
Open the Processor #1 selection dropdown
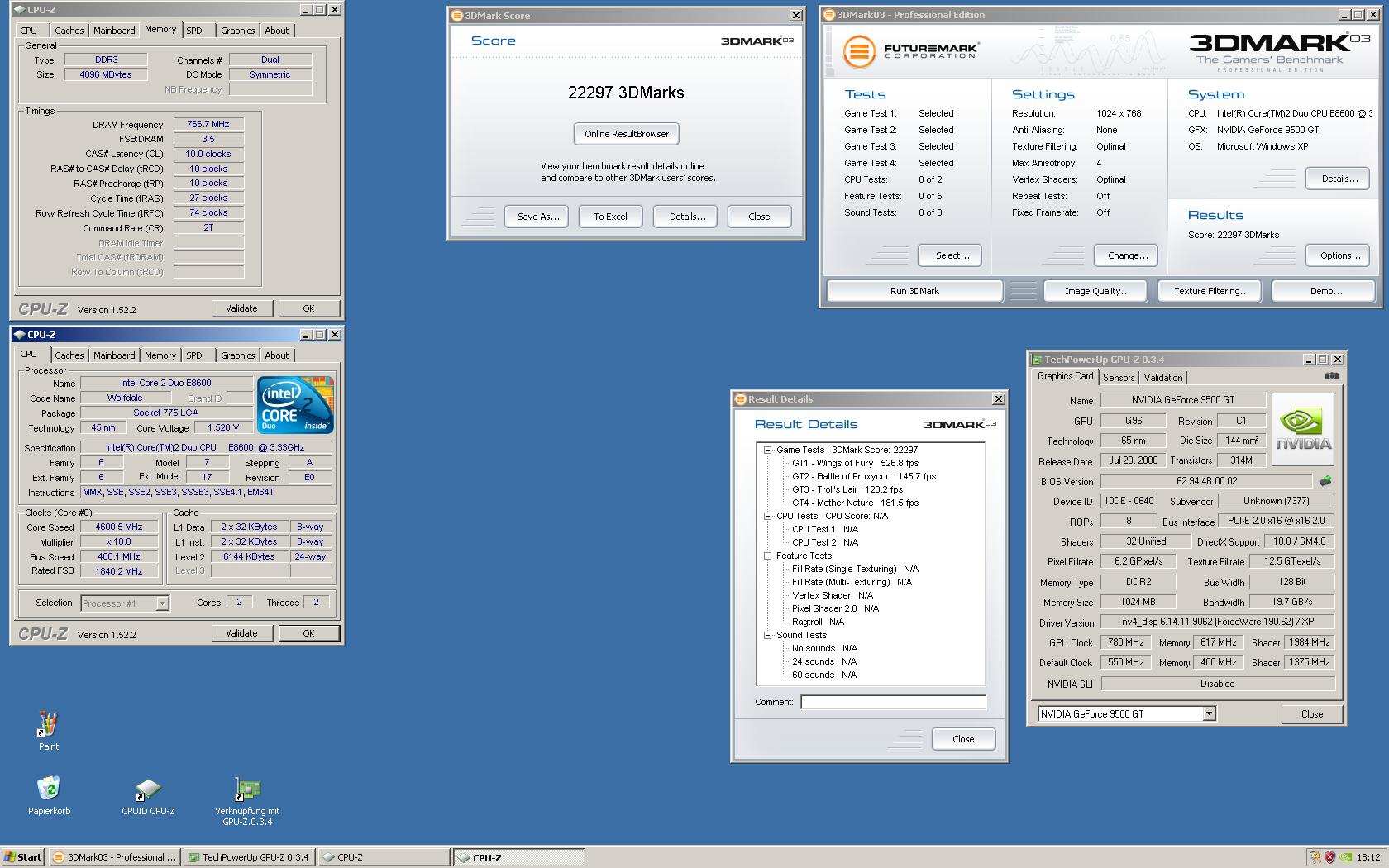click(162, 603)
